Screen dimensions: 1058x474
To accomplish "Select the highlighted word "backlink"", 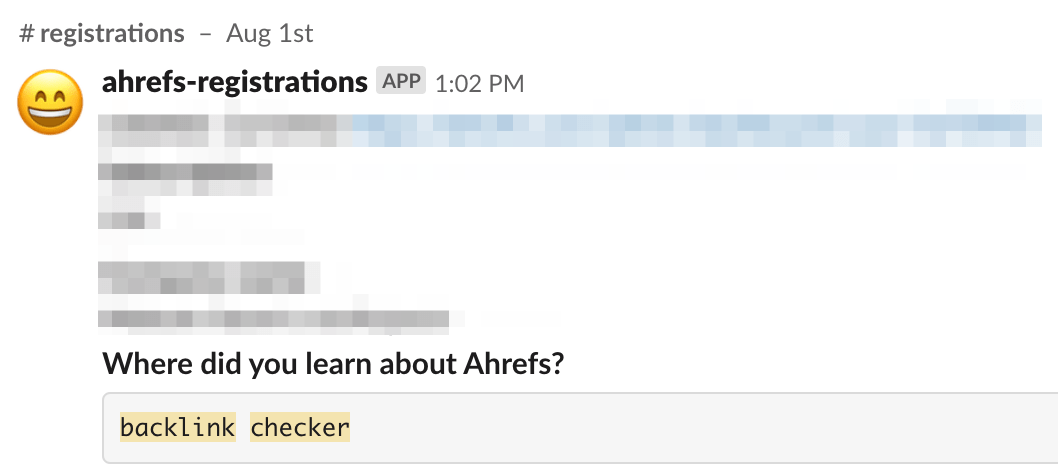I will pyautogui.click(x=177, y=428).
